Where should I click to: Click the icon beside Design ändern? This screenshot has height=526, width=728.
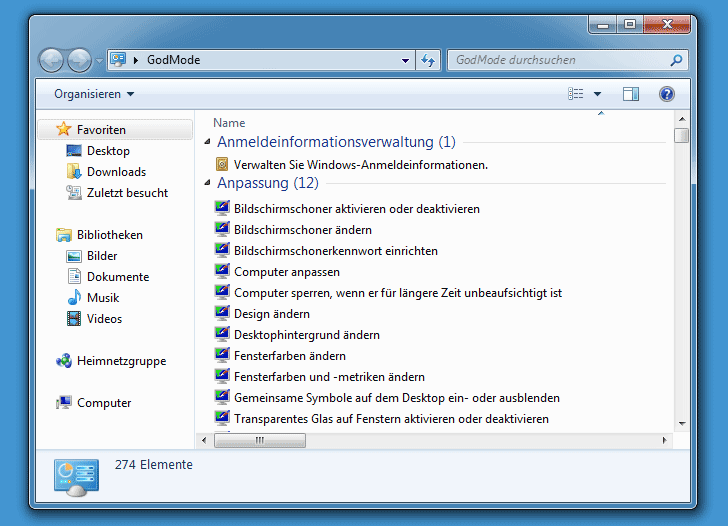[222, 313]
